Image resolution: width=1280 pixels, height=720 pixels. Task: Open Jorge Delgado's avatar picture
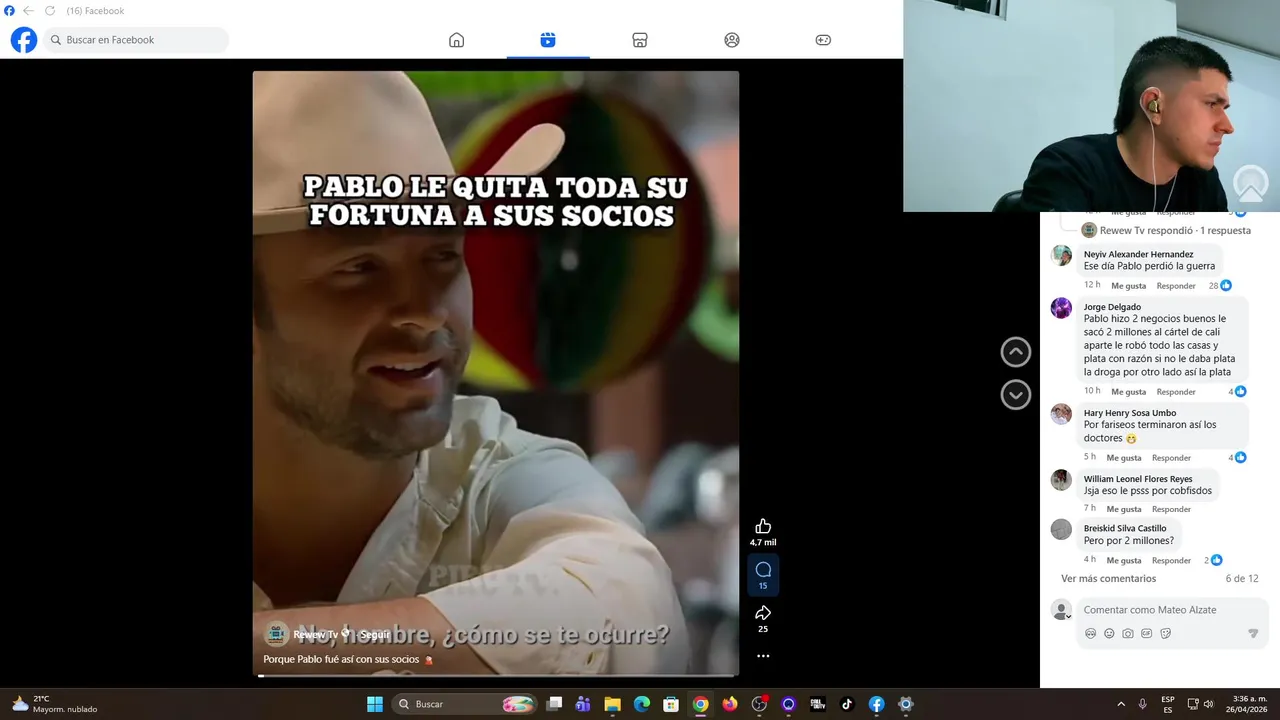tap(1061, 308)
